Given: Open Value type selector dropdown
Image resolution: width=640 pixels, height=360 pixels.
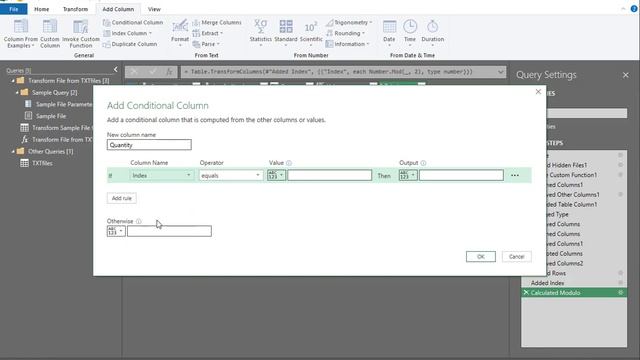Looking at the screenshot, I should 276,176.
